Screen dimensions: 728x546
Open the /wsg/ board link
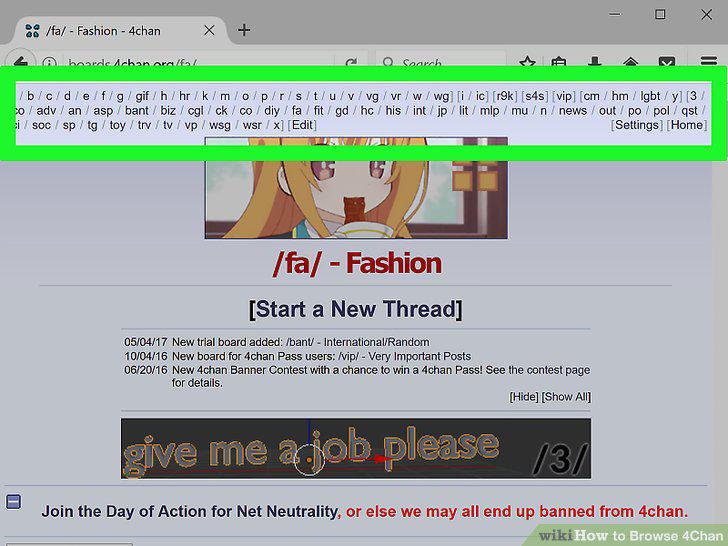(220, 125)
